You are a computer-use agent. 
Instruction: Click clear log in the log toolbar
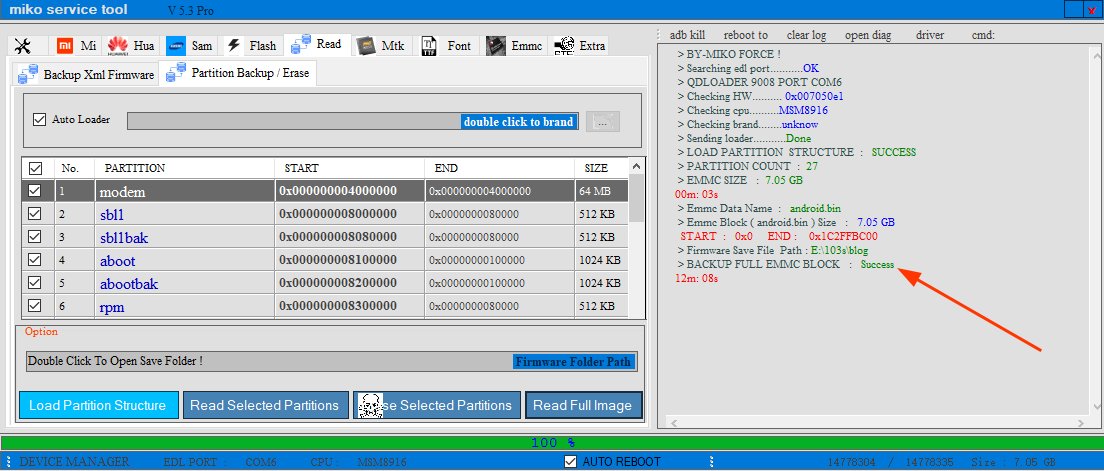tap(806, 35)
